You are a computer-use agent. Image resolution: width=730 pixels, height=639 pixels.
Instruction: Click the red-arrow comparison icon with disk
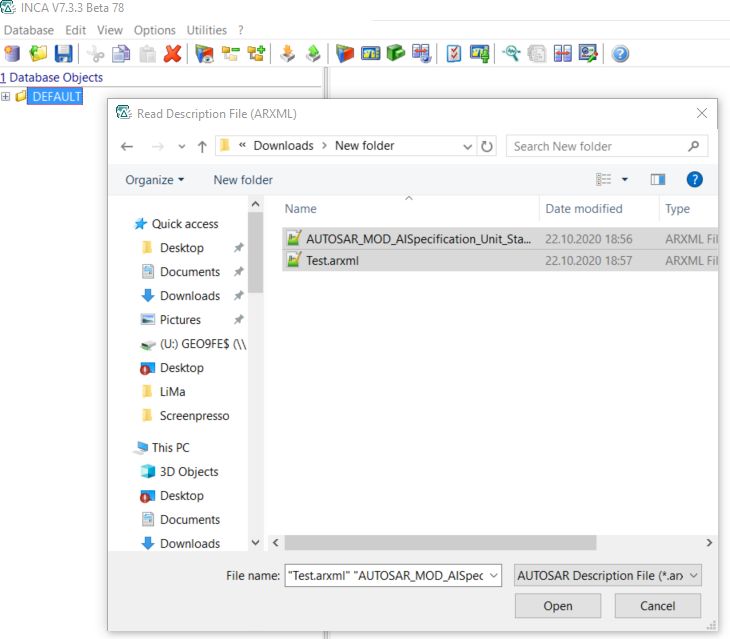(x=421, y=54)
